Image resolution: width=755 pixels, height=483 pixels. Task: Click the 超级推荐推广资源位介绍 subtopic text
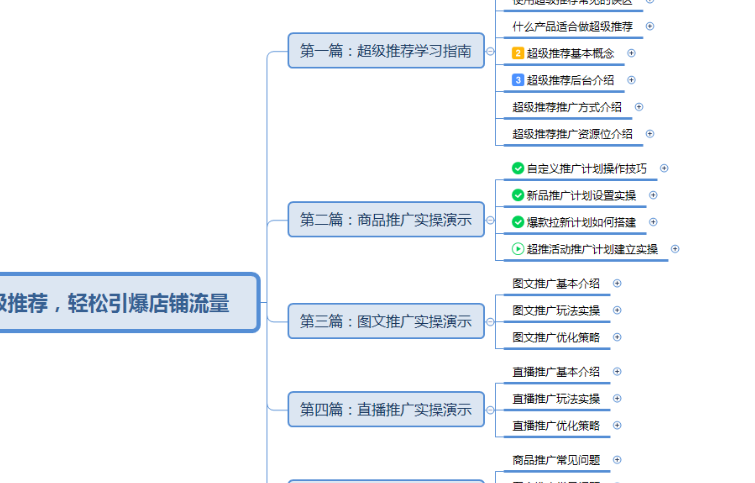[x=573, y=134]
